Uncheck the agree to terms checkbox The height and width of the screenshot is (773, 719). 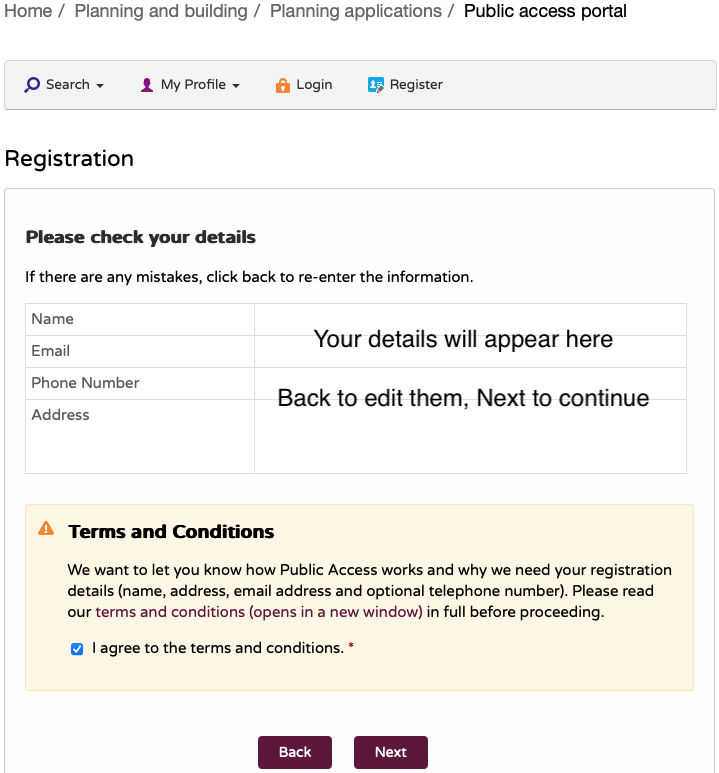click(x=77, y=649)
